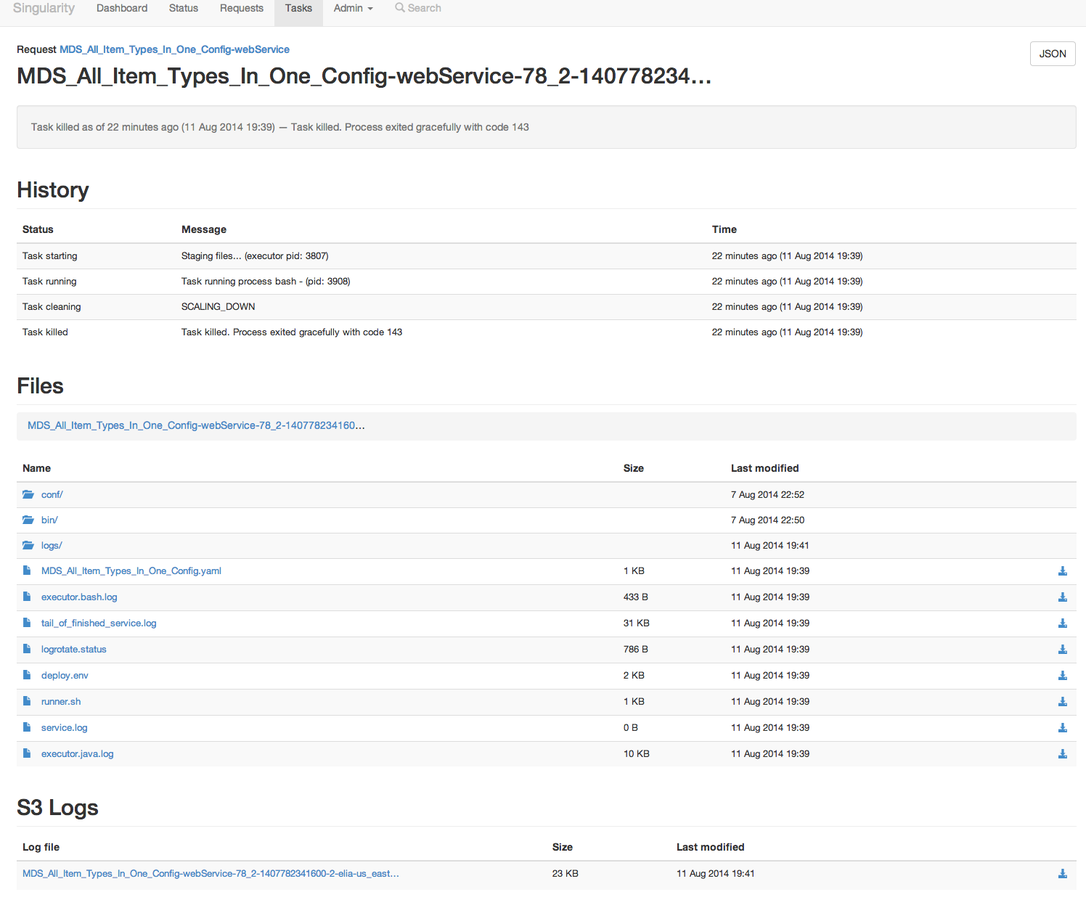Download deploy.env via its download icon
This screenshot has width=1086, height=900.
(1062, 676)
